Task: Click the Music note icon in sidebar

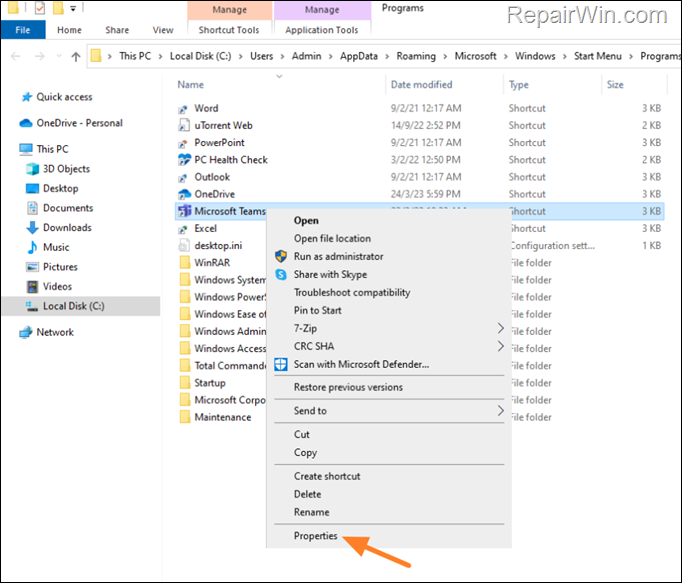Action: (x=32, y=247)
